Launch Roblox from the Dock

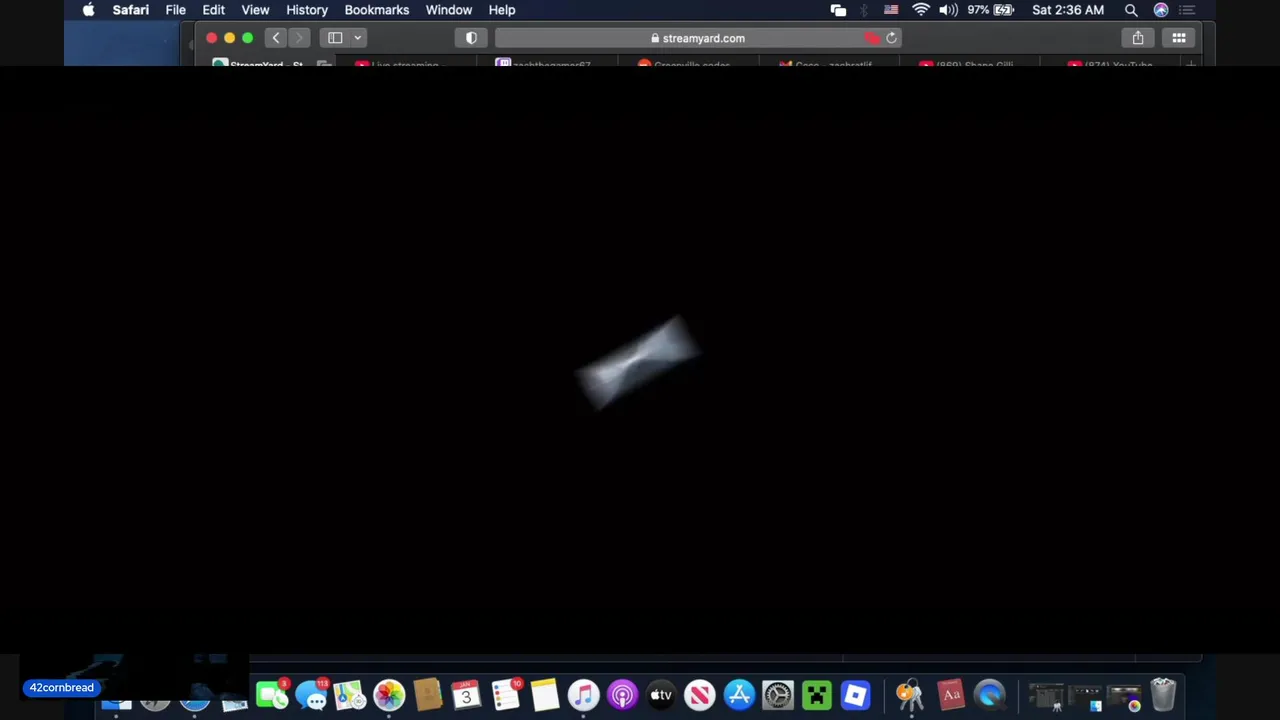click(856, 695)
